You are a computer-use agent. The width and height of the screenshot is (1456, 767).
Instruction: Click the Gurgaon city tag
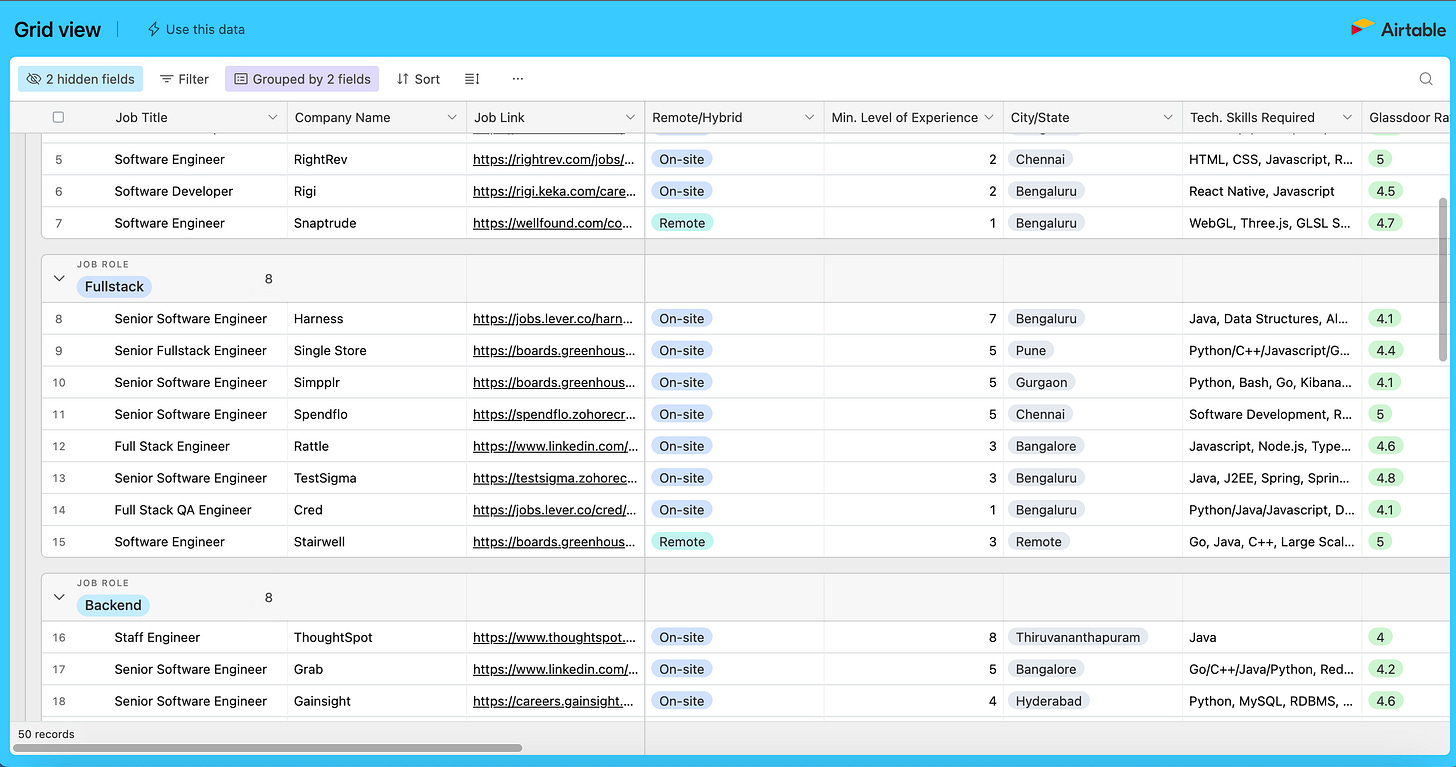point(1042,382)
